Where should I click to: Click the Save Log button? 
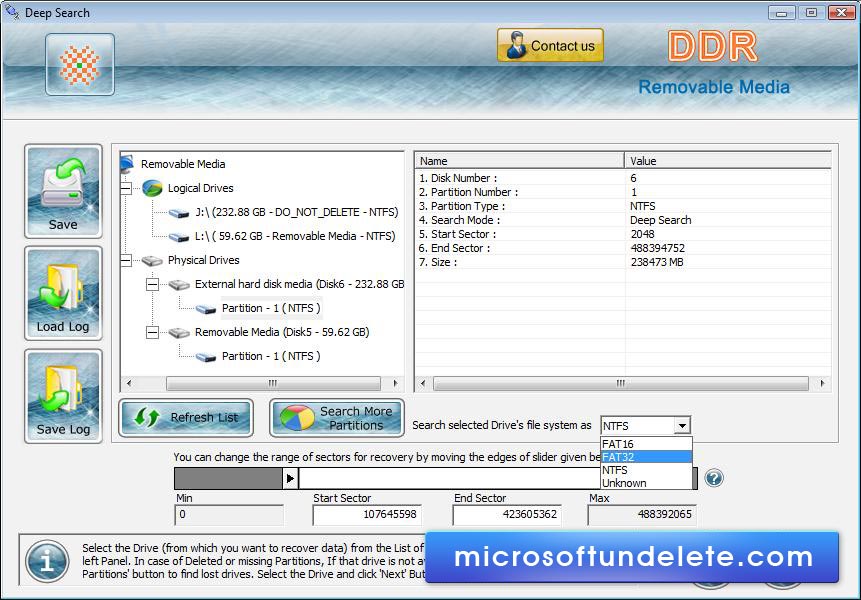(x=63, y=396)
